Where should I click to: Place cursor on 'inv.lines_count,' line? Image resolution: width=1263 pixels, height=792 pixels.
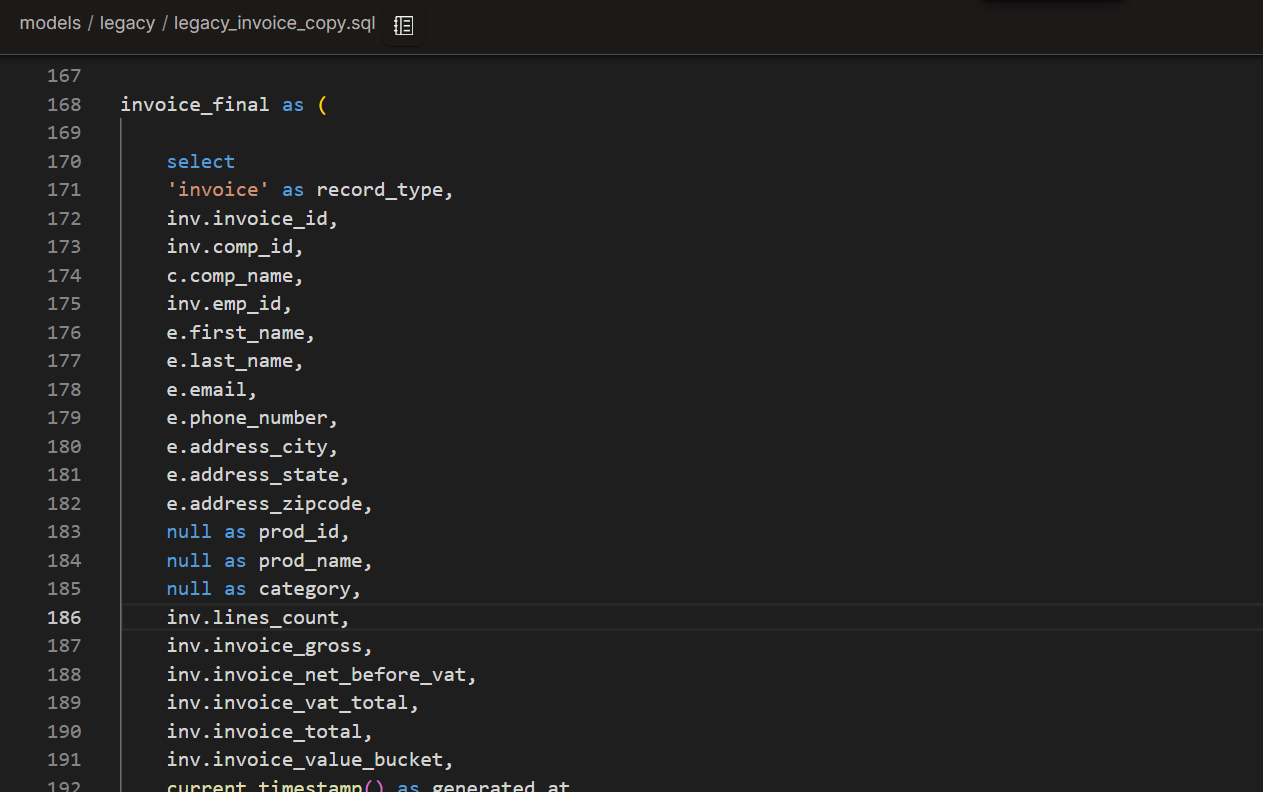(x=258, y=617)
